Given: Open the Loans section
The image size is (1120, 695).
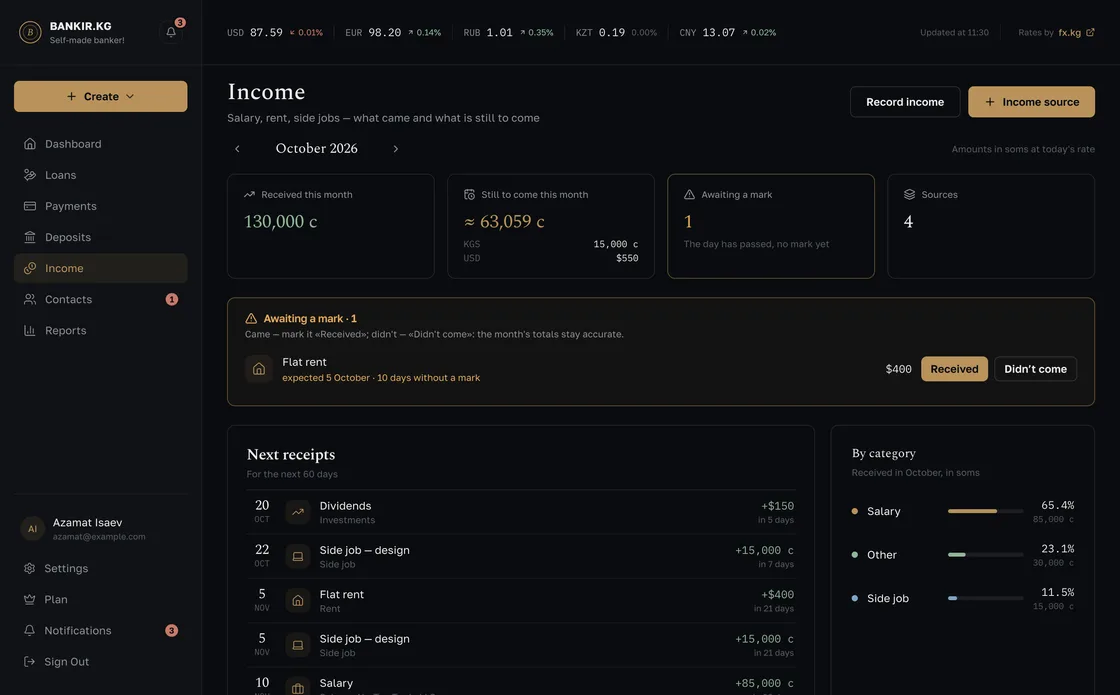Looking at the screenshot, I should point(101,175).
